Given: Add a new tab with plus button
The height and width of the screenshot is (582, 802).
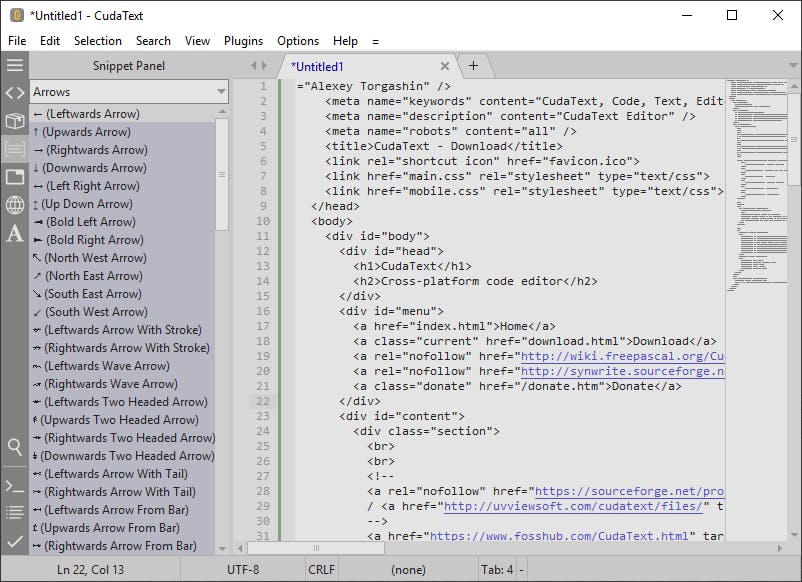Looking at the screenshot, I should pos(473,66).
